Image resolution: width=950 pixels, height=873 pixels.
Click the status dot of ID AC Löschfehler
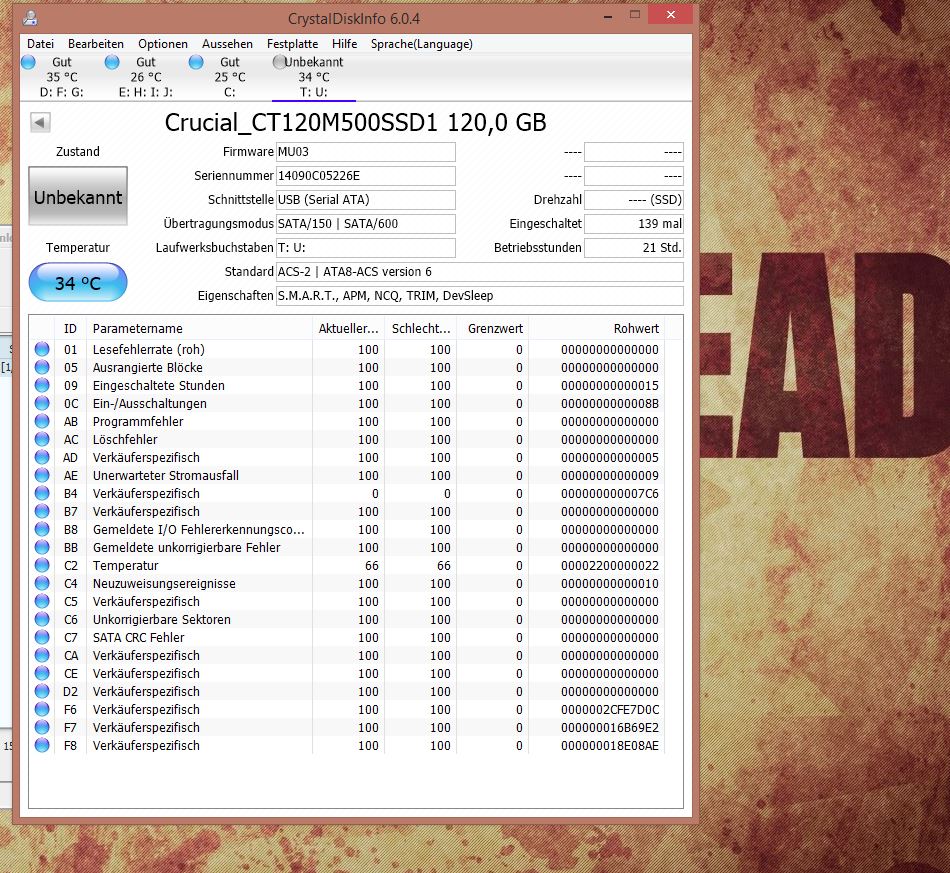[42, 439]
